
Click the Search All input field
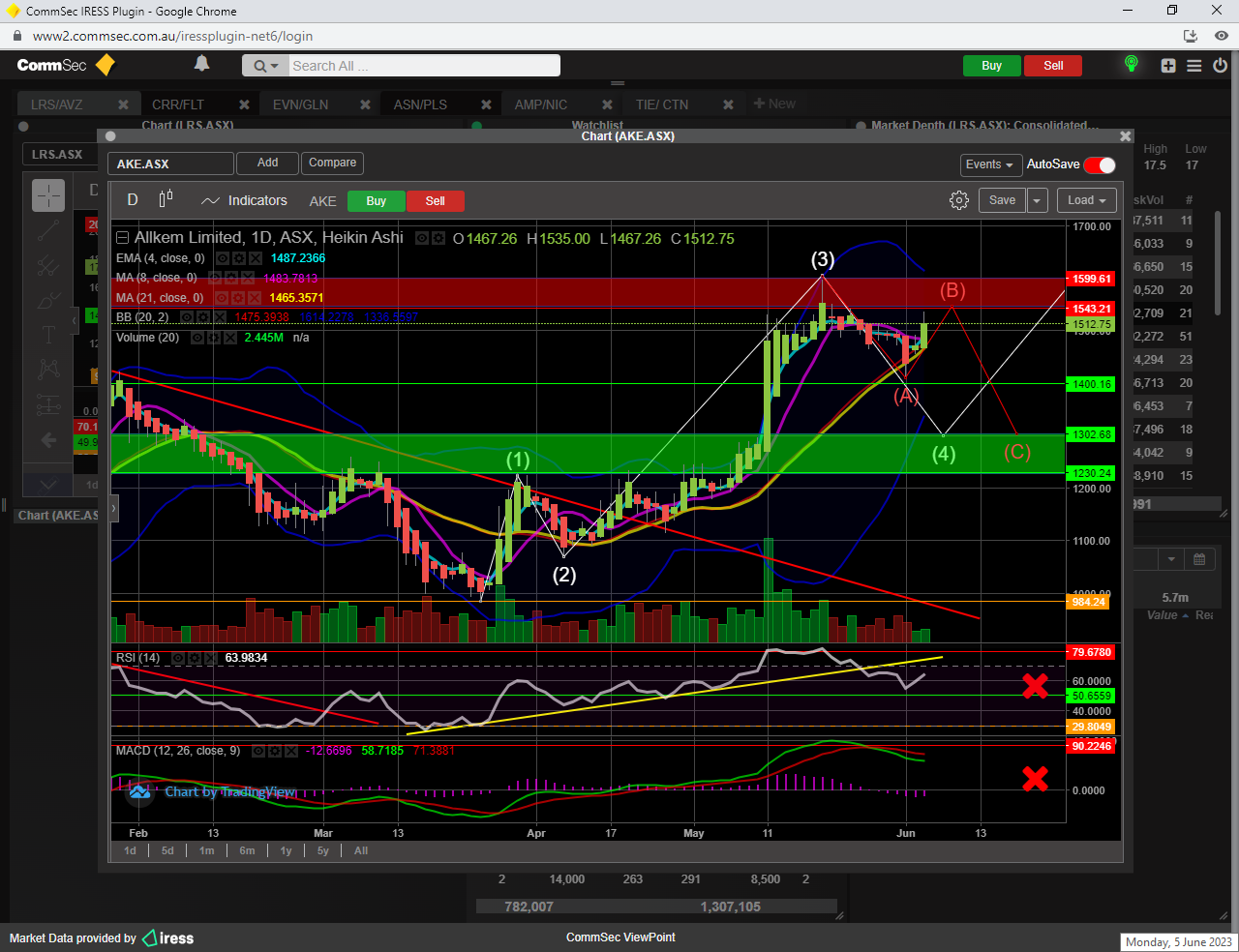coord(422,66)
